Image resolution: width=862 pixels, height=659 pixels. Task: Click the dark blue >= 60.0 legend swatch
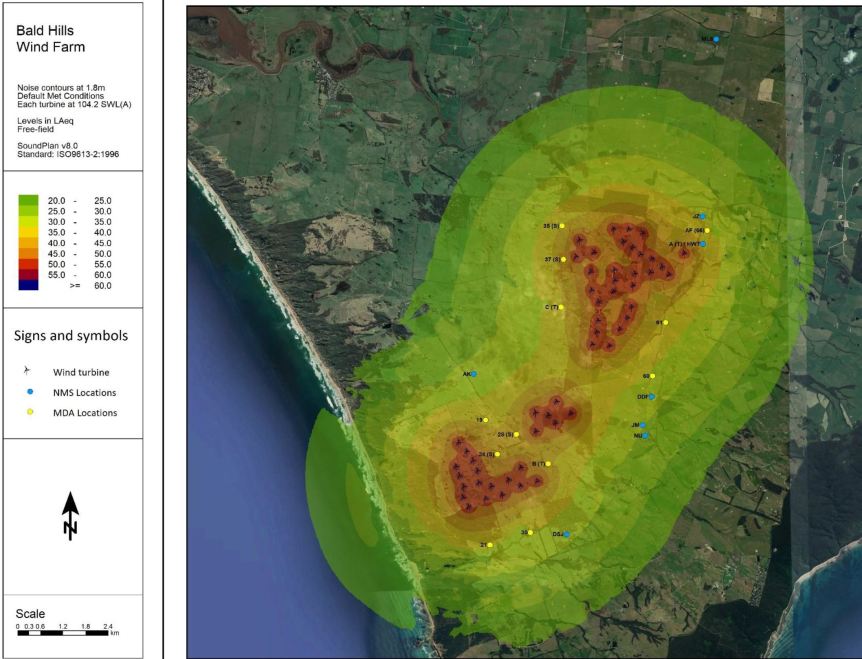pos(27,285)
